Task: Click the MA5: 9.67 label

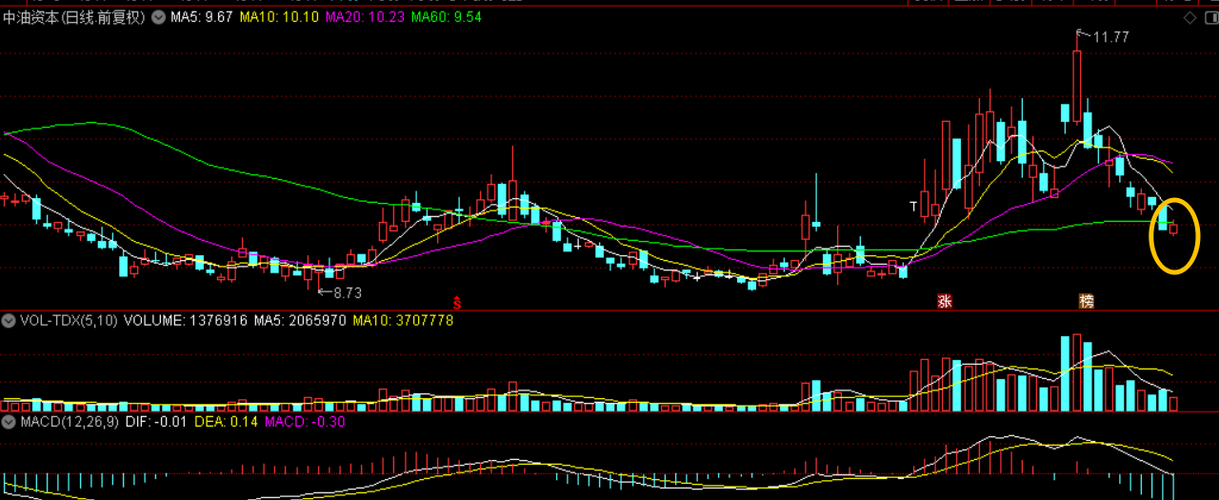Action: point(201,18)
